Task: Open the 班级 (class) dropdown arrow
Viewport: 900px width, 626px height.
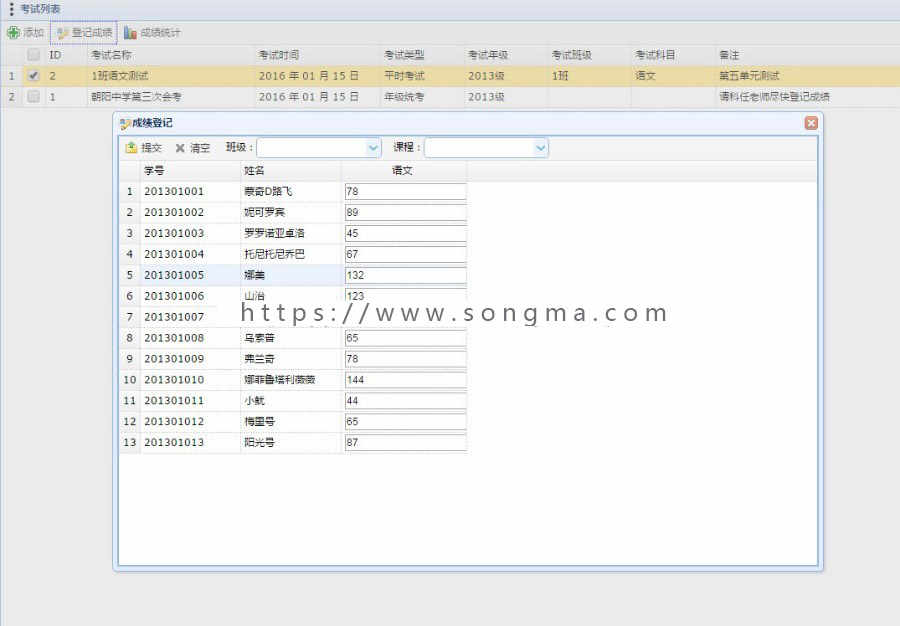Action: coord(373,147)
